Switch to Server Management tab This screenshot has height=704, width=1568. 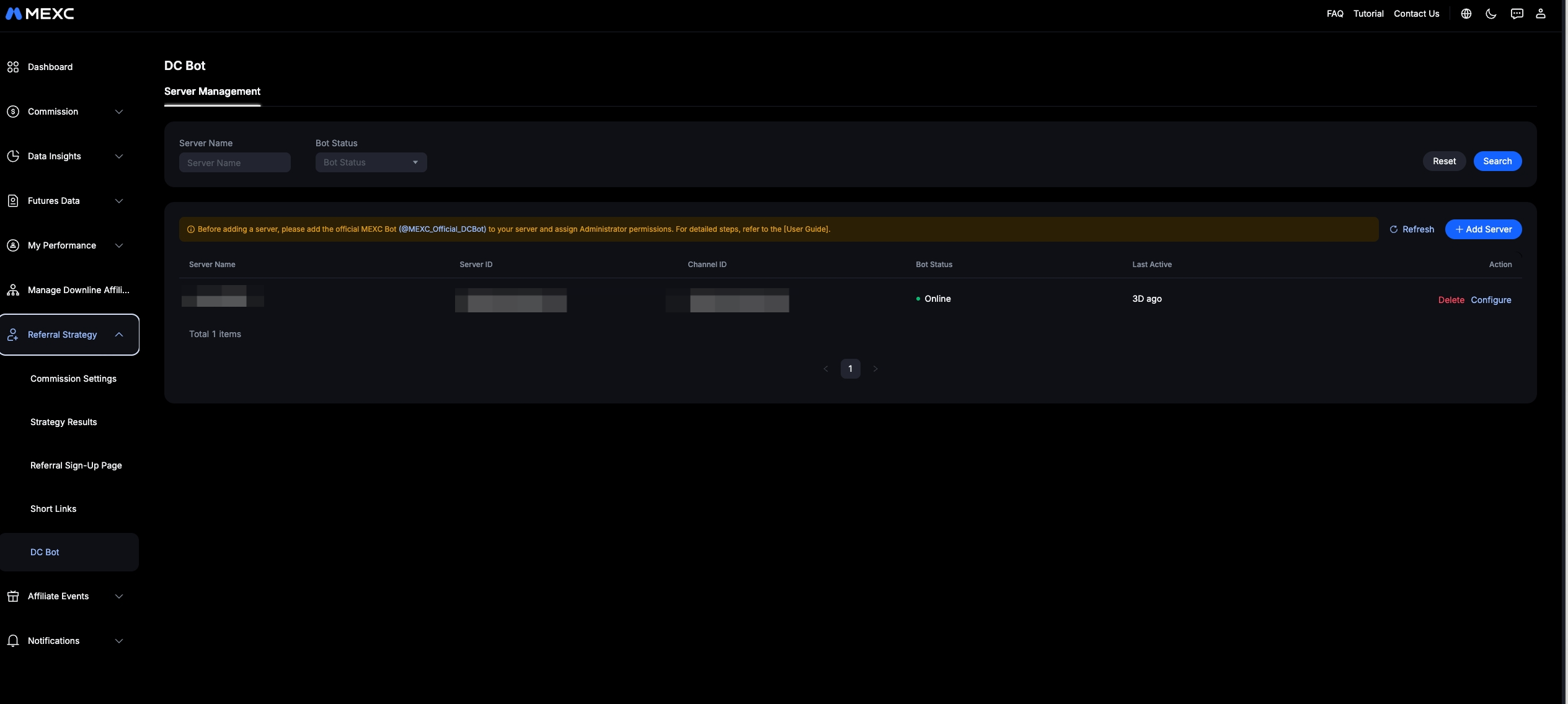point(212,92)
